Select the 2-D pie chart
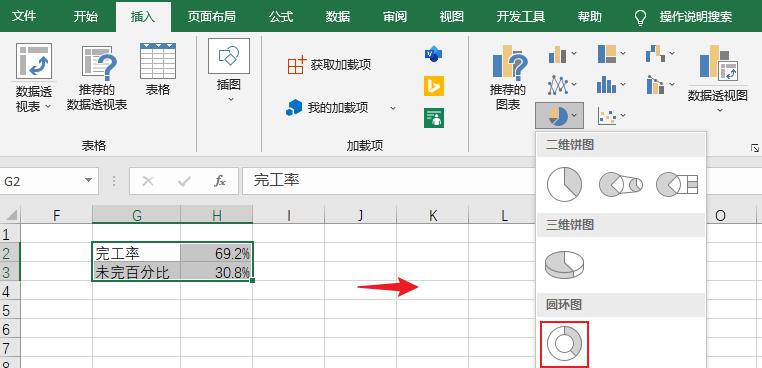Viewport: 762px width, 368px height. (564, 184)
